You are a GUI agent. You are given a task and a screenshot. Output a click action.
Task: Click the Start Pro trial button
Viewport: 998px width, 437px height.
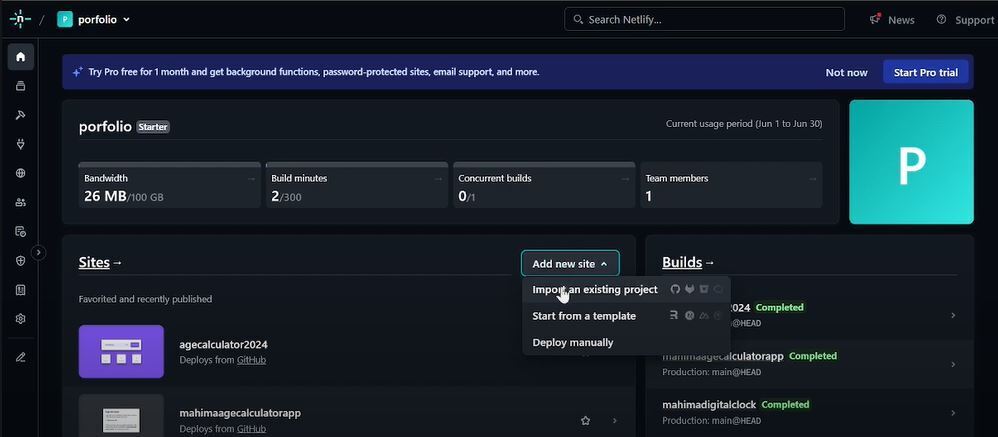[925, 72]
